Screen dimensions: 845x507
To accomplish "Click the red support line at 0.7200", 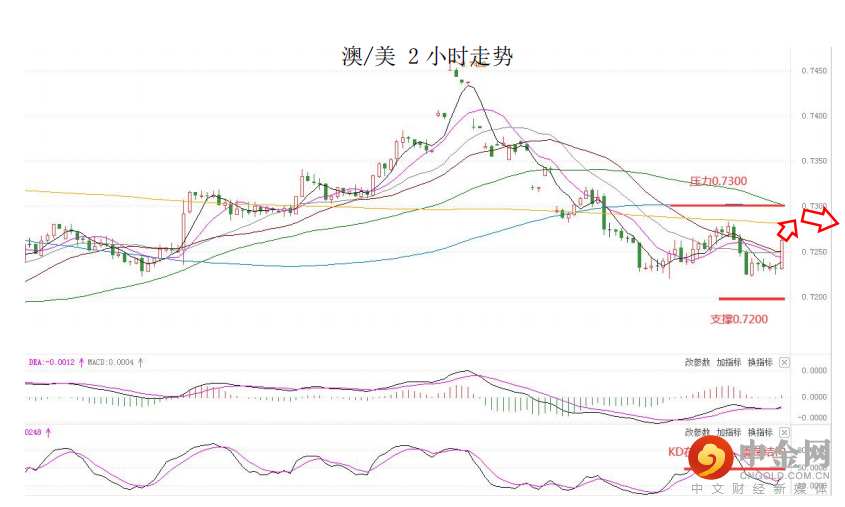I will click(x=751, y=298).
